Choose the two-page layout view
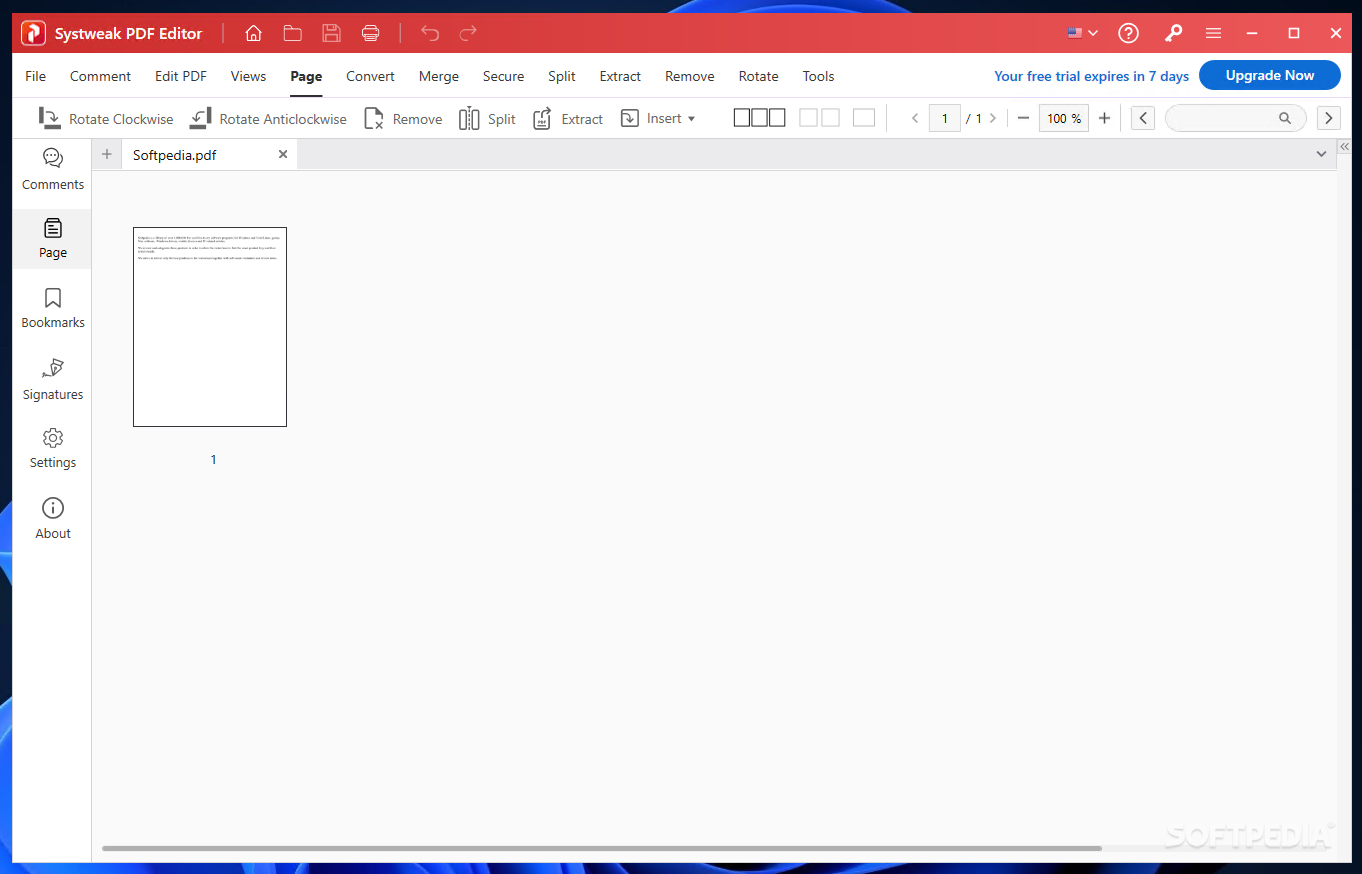This screenshot has width=1362, height=874. (819, 118)
